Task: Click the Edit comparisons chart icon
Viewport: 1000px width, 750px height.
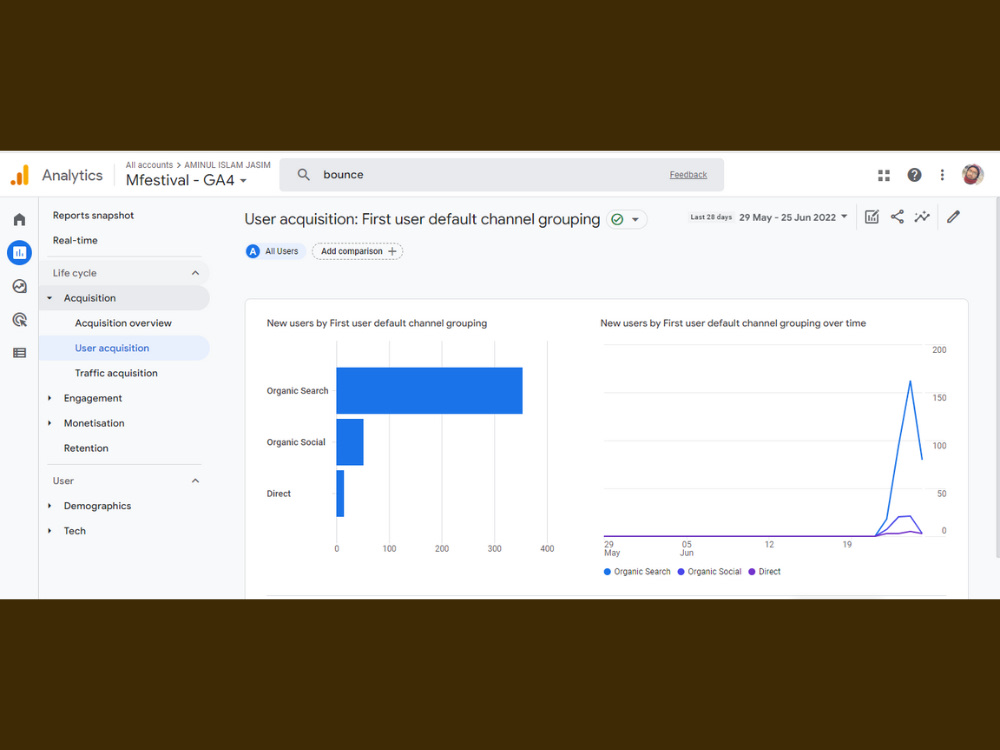Action: [872, 217]
